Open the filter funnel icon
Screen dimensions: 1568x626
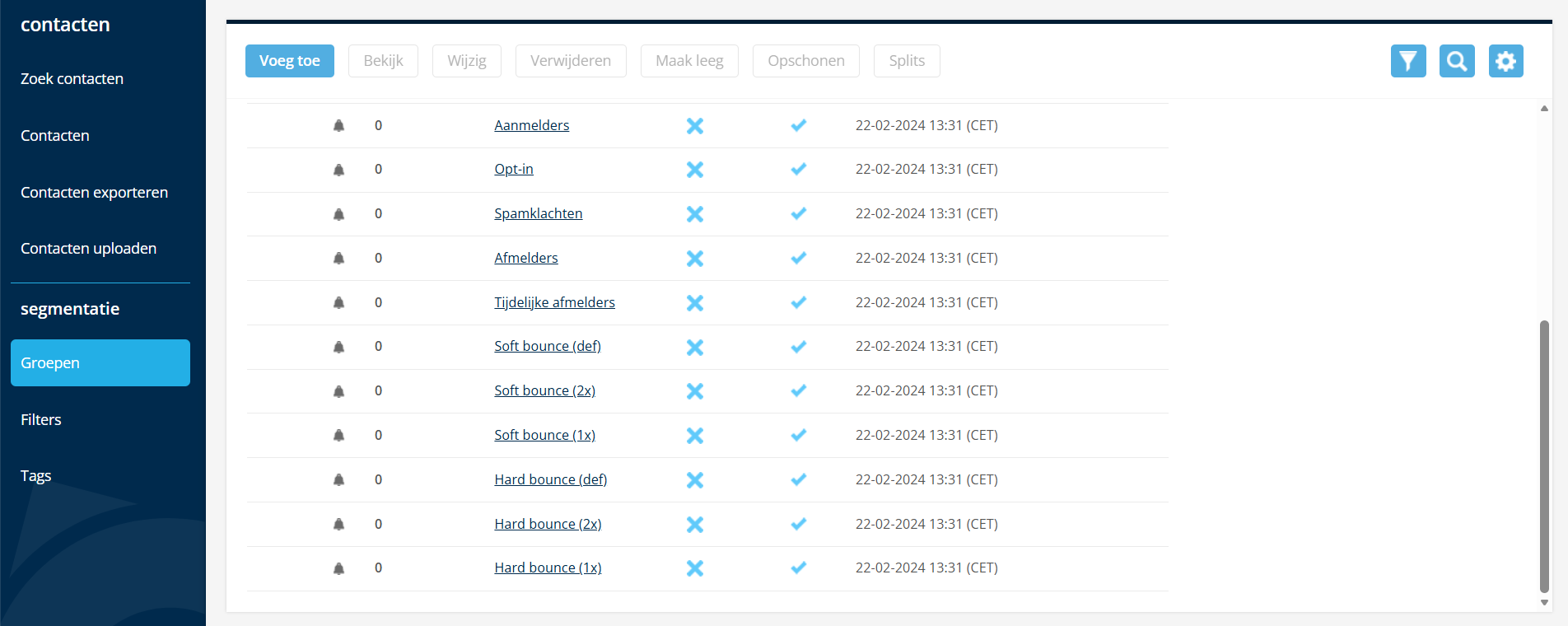point(1408,61)
